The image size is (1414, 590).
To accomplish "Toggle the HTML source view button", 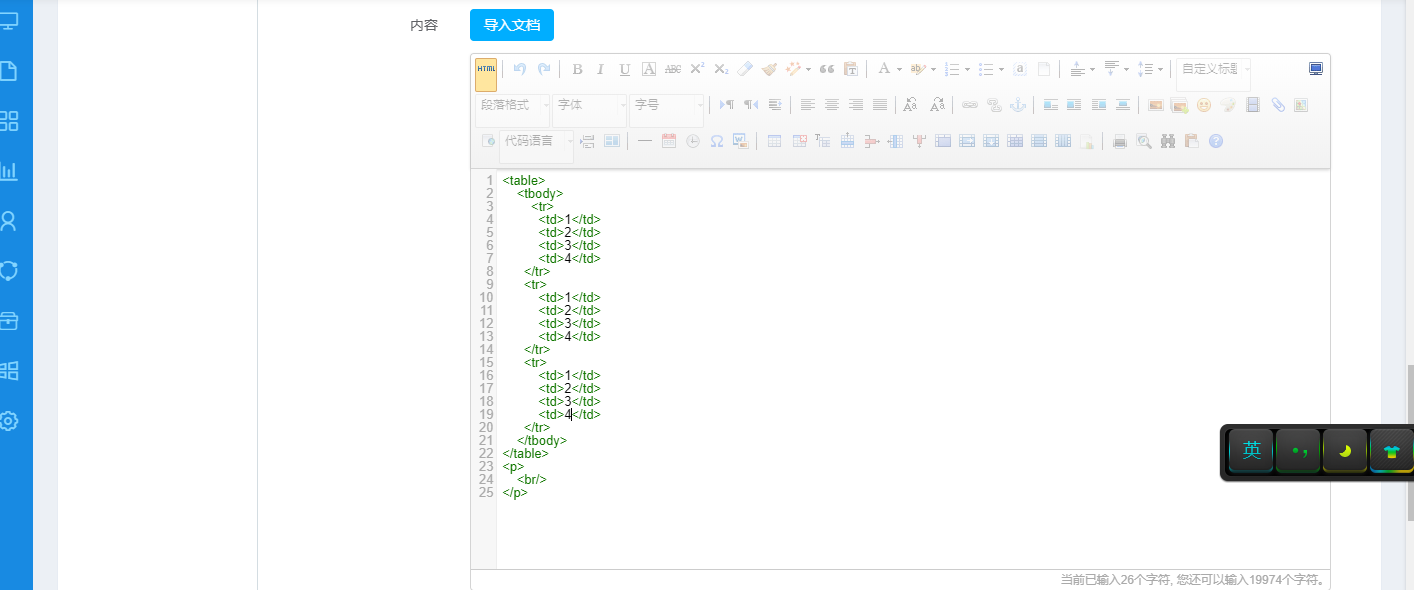I will (x=485, y=70).
